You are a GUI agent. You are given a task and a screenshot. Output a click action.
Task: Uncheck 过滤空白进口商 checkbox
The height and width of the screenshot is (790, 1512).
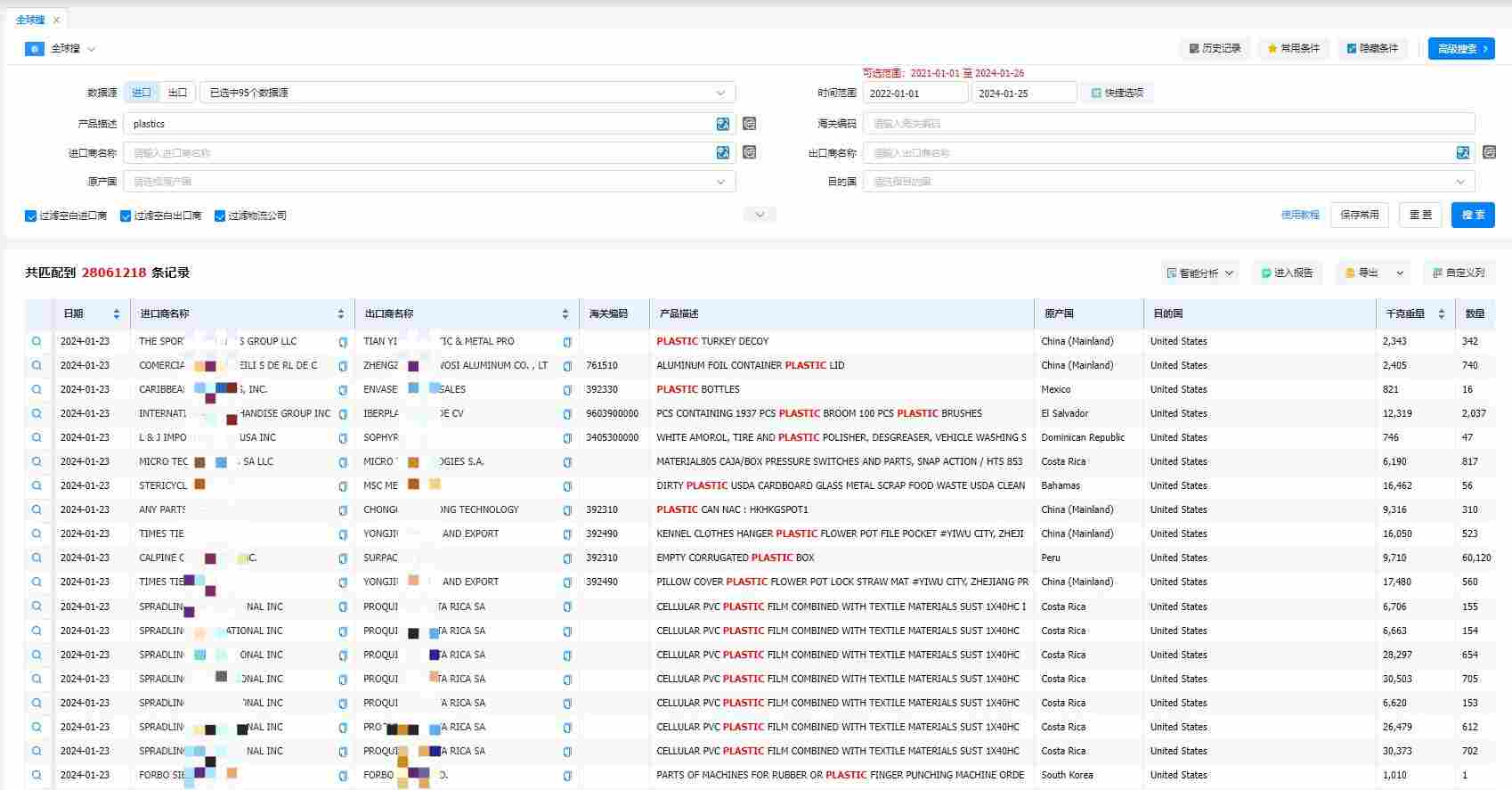(31, 216)
